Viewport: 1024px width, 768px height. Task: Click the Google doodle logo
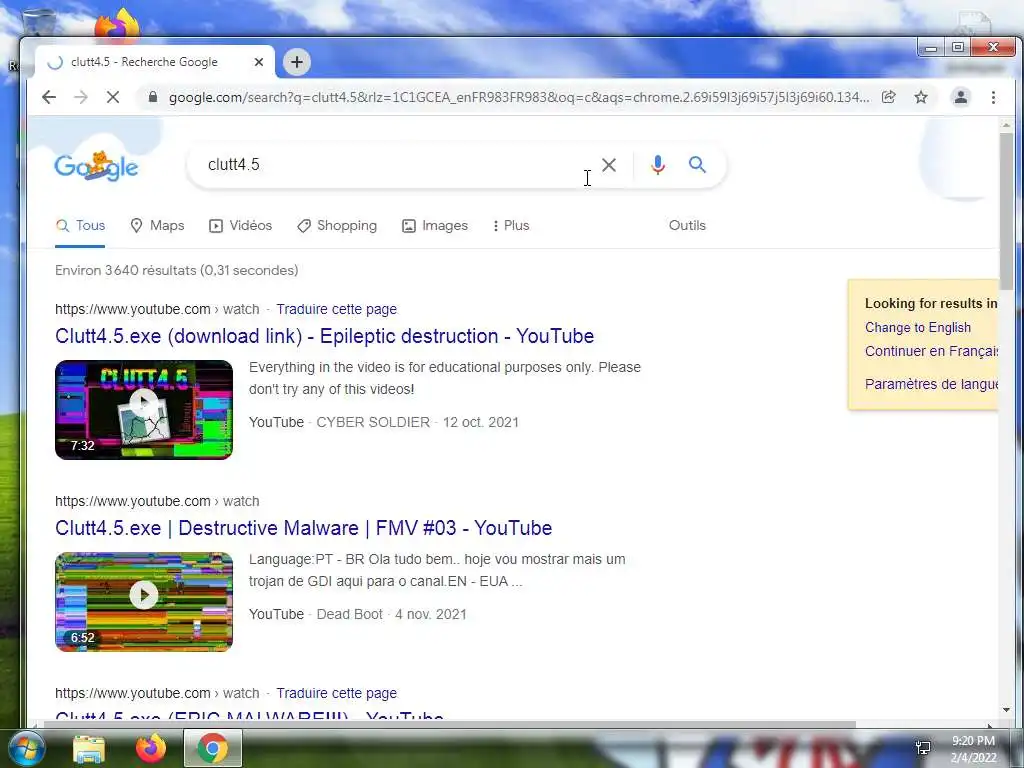click(96, 166)
